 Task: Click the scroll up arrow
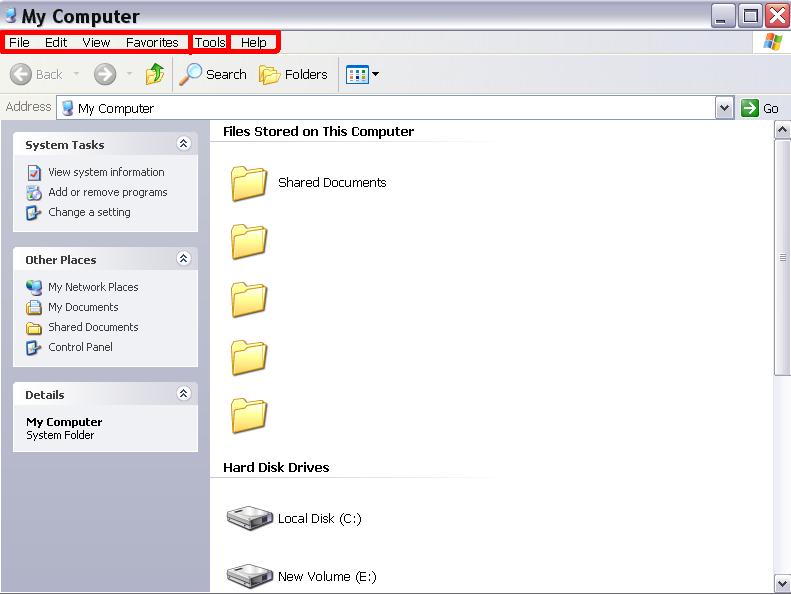click(x=782, y=130)
